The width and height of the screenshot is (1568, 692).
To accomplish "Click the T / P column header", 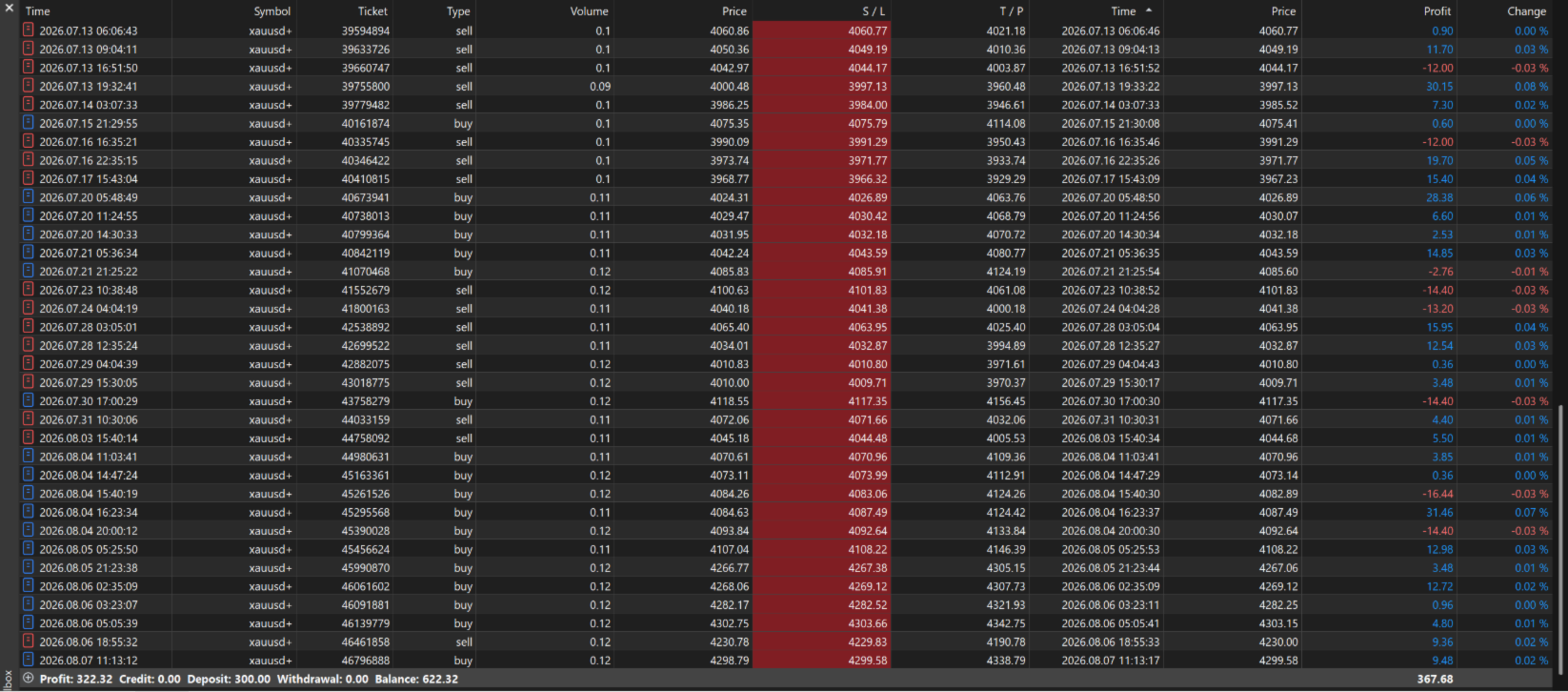I will [960, 10].
